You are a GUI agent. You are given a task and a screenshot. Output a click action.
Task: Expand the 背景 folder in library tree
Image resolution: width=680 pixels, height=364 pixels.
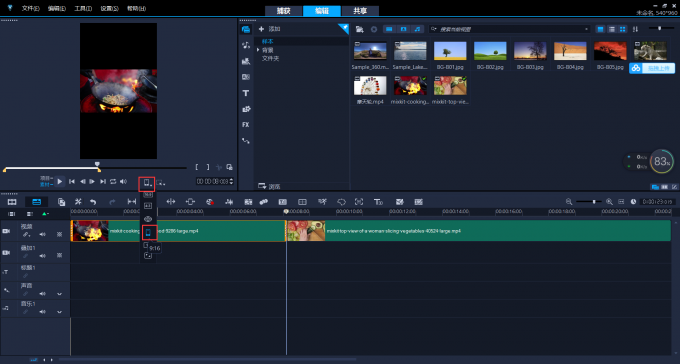pos(258,50)
